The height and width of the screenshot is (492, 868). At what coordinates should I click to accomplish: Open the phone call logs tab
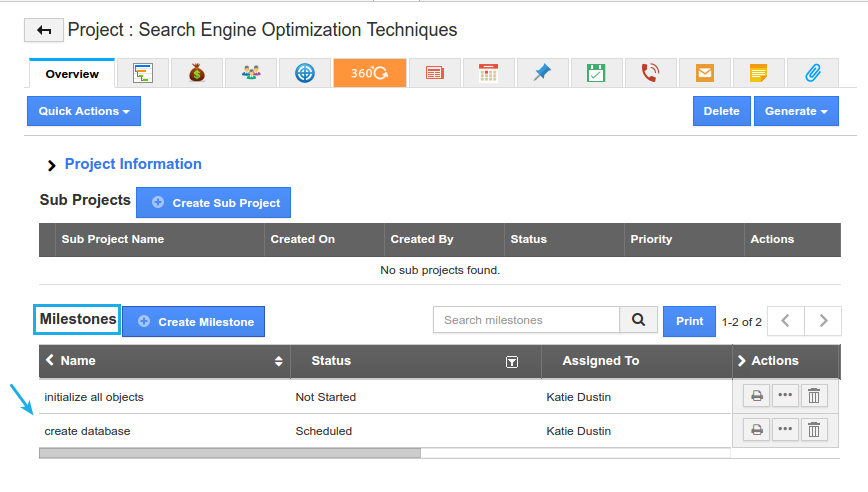pyautogui.click(x=651, y=73)
